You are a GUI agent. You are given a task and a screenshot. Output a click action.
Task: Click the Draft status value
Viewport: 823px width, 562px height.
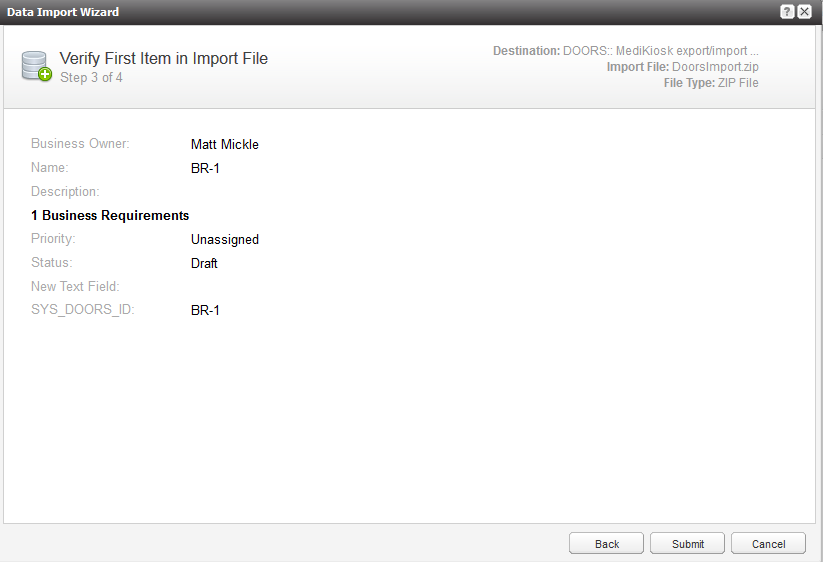pos(204,263)
